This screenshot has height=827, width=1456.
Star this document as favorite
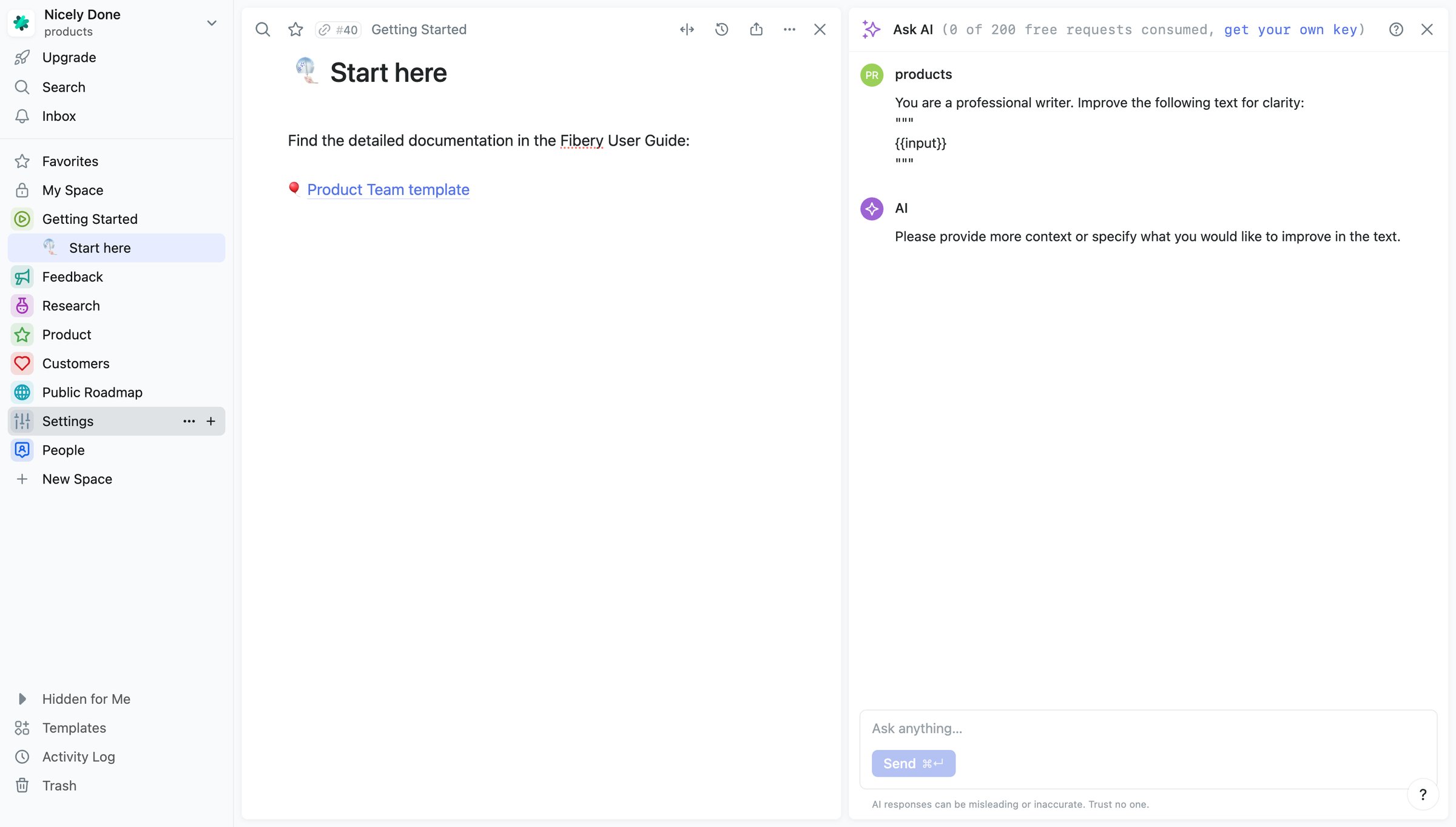295,29
